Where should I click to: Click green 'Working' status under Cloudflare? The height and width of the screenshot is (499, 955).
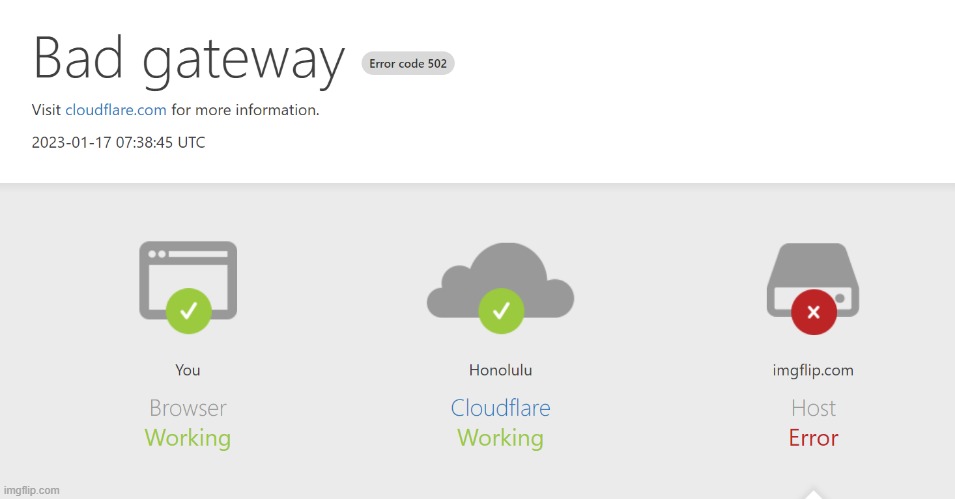point(500,438)
